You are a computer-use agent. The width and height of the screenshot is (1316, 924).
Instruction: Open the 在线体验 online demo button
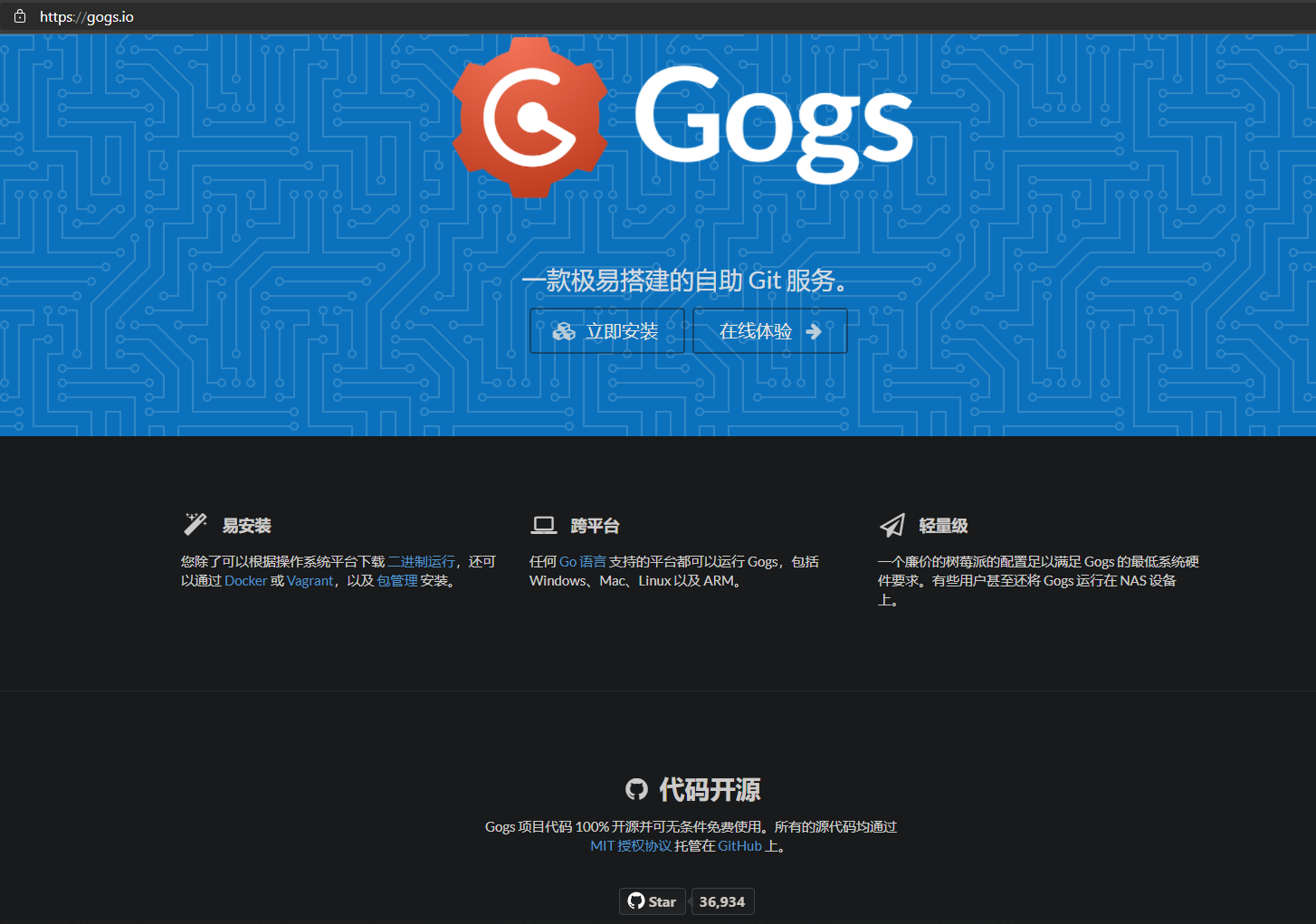click(x=770, y=331)
